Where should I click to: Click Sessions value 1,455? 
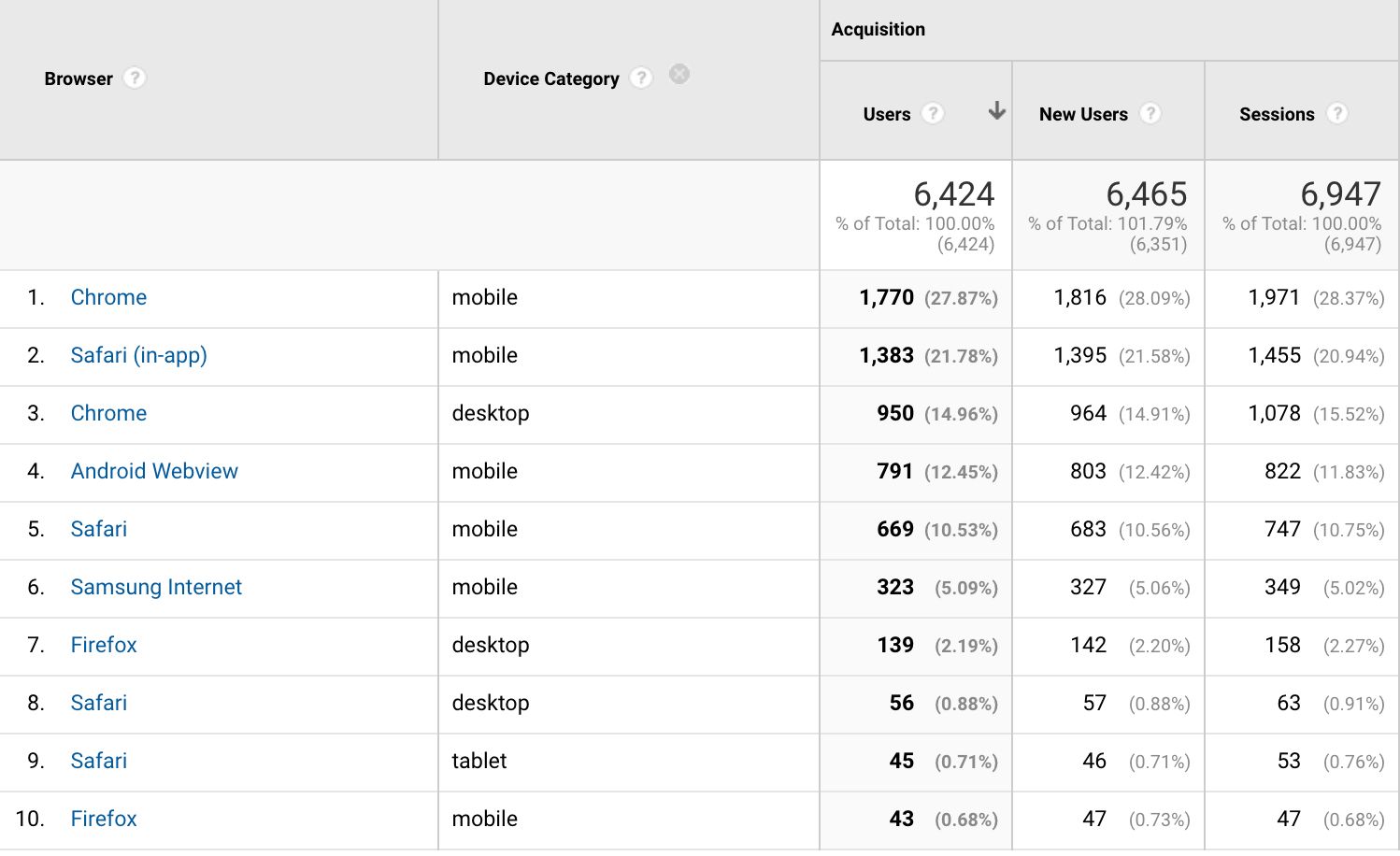pos(1274,355)
